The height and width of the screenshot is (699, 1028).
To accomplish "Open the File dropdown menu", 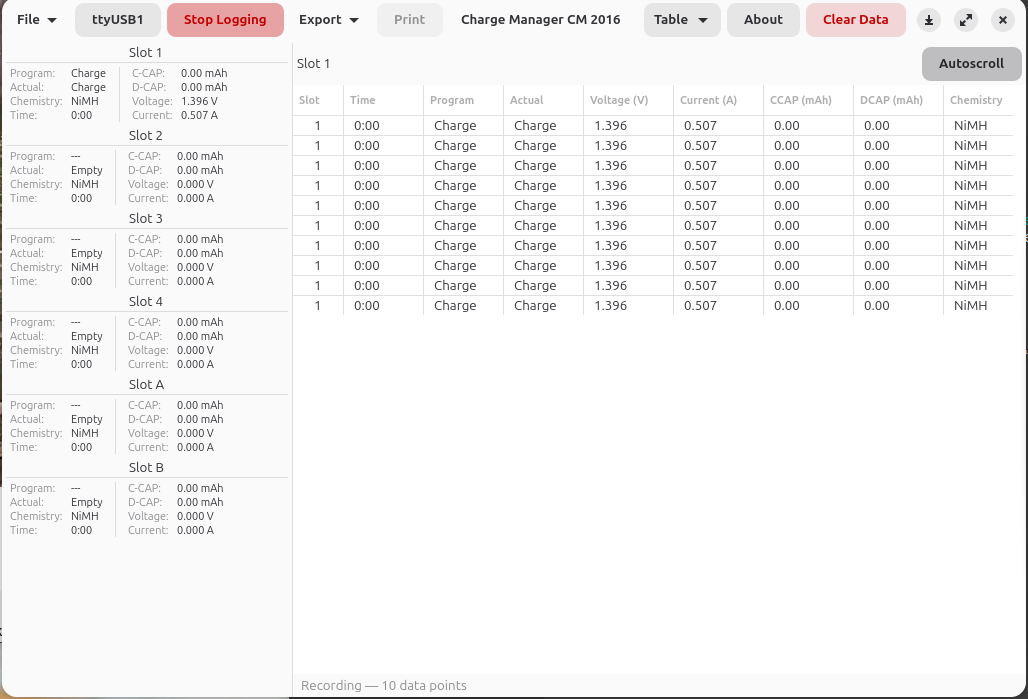I will click(x=37, y=20).
